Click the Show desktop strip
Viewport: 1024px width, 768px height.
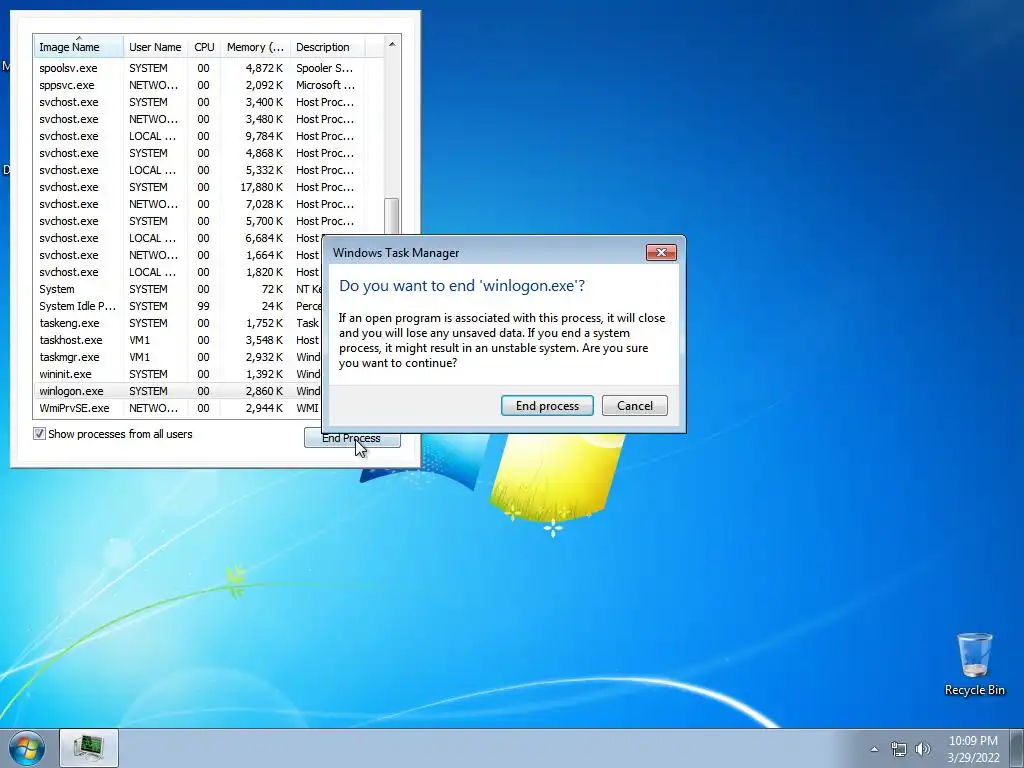pyautogui.click(x=1017, y=748)
